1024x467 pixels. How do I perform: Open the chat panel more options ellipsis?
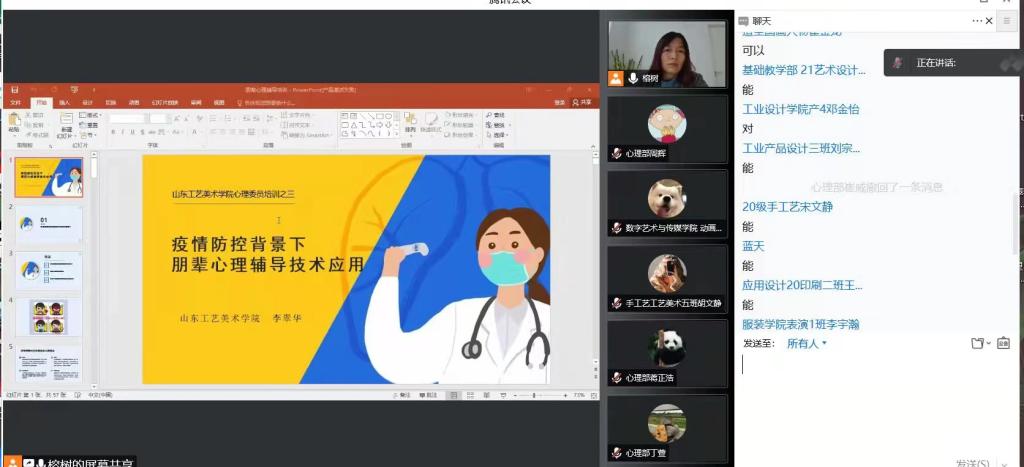click(x=978, y=20)
